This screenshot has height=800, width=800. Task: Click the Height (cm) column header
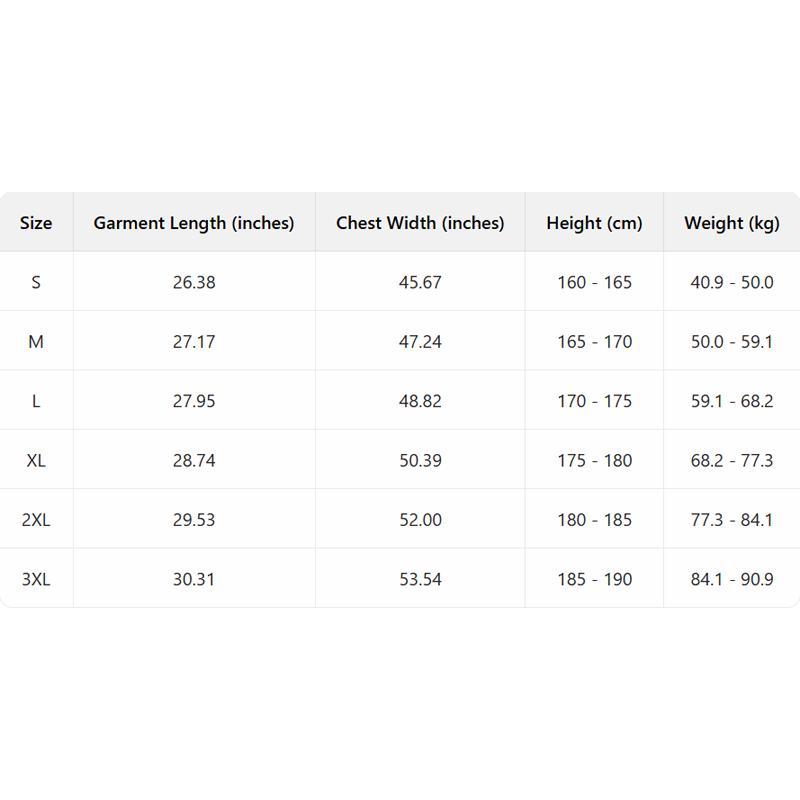[594, 223]
